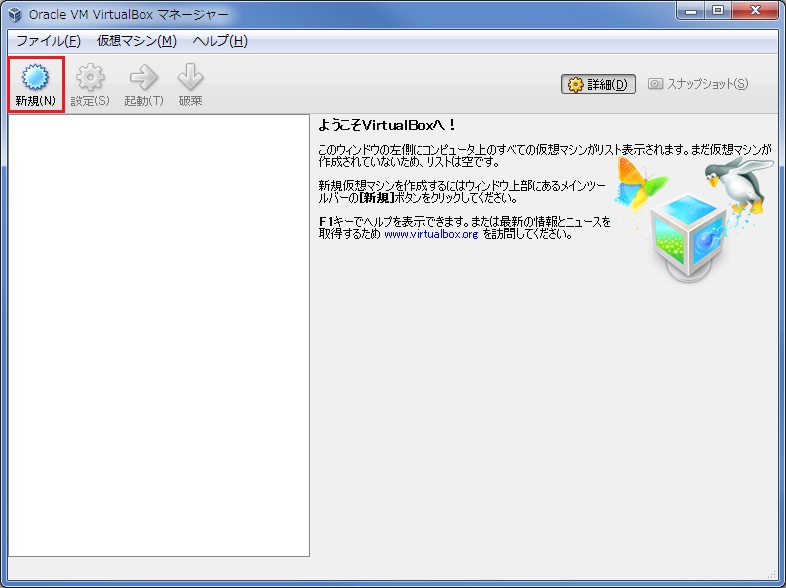
Task: Click the ようこそVirtualBoxへ！ heading
Action: pos(386,125)
